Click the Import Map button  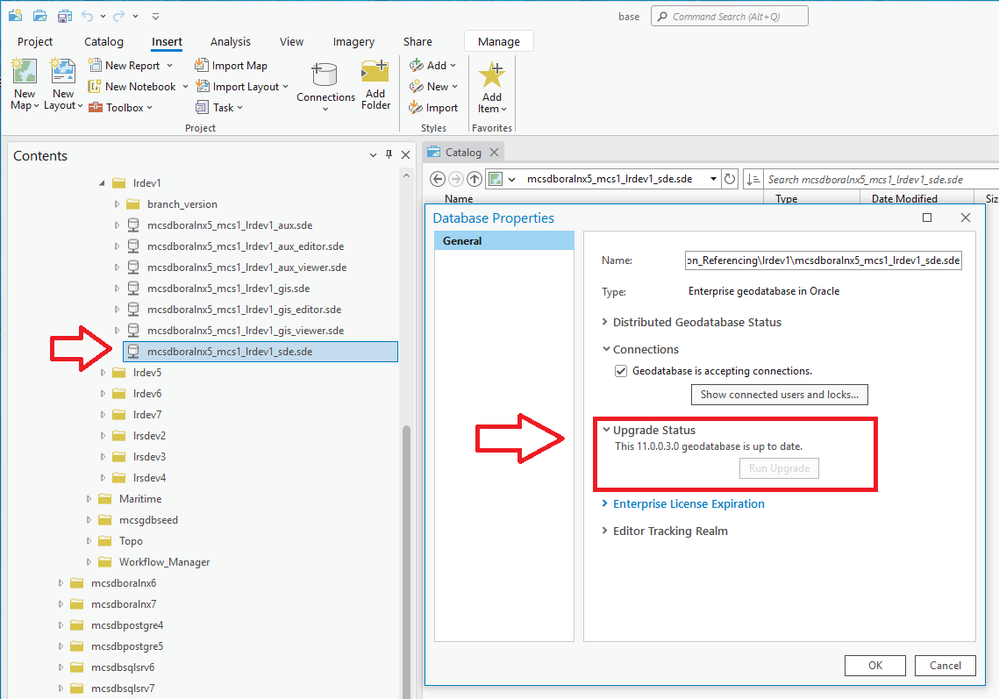231,65
